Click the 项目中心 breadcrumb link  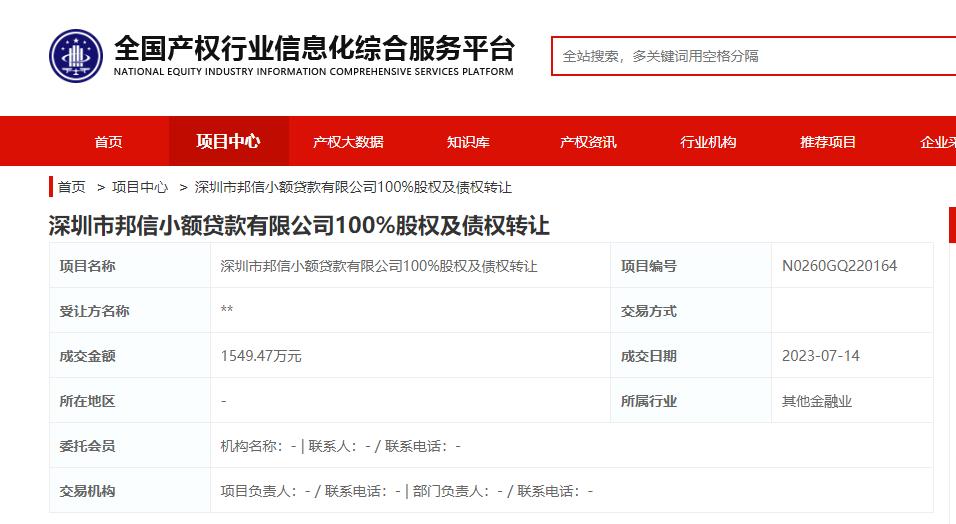(140, 187)
